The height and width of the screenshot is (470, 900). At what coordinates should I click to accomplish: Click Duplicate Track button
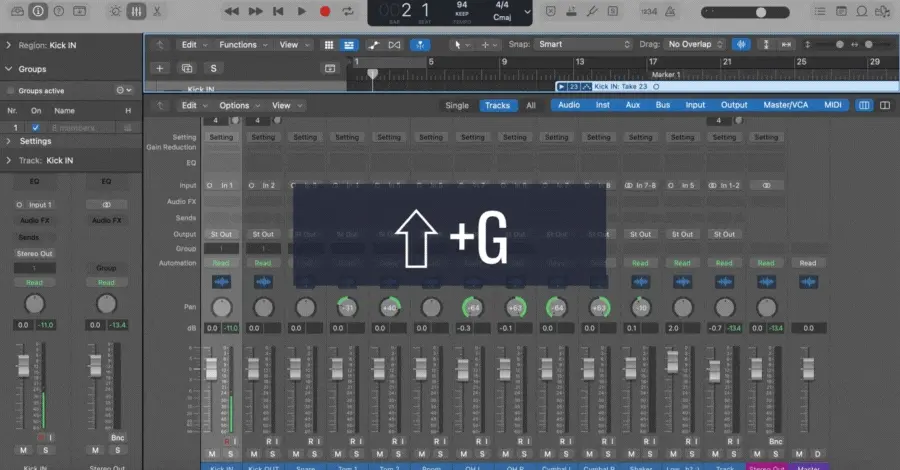point(187,68)
